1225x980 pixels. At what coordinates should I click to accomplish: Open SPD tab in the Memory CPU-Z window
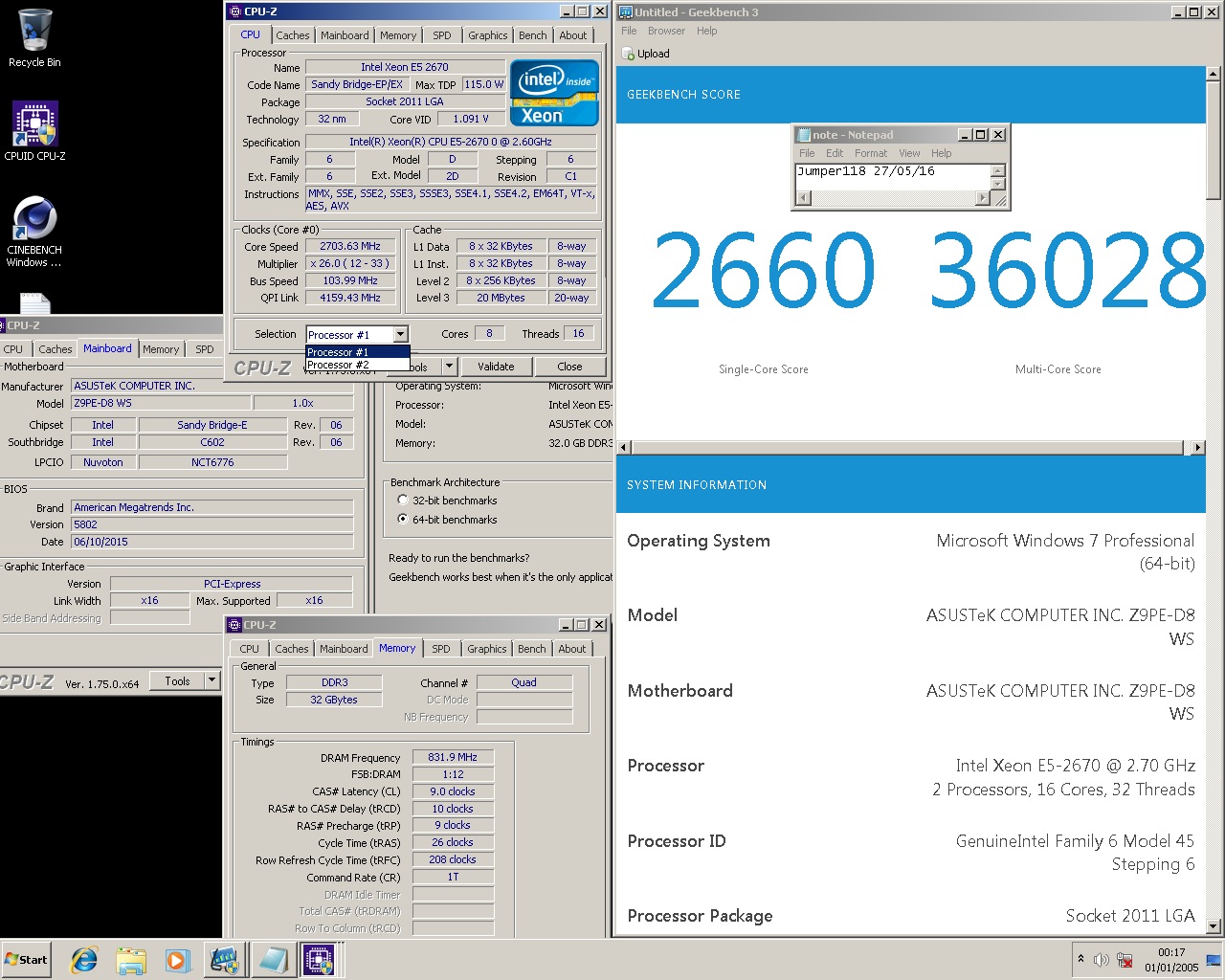[x=441, y=649]
